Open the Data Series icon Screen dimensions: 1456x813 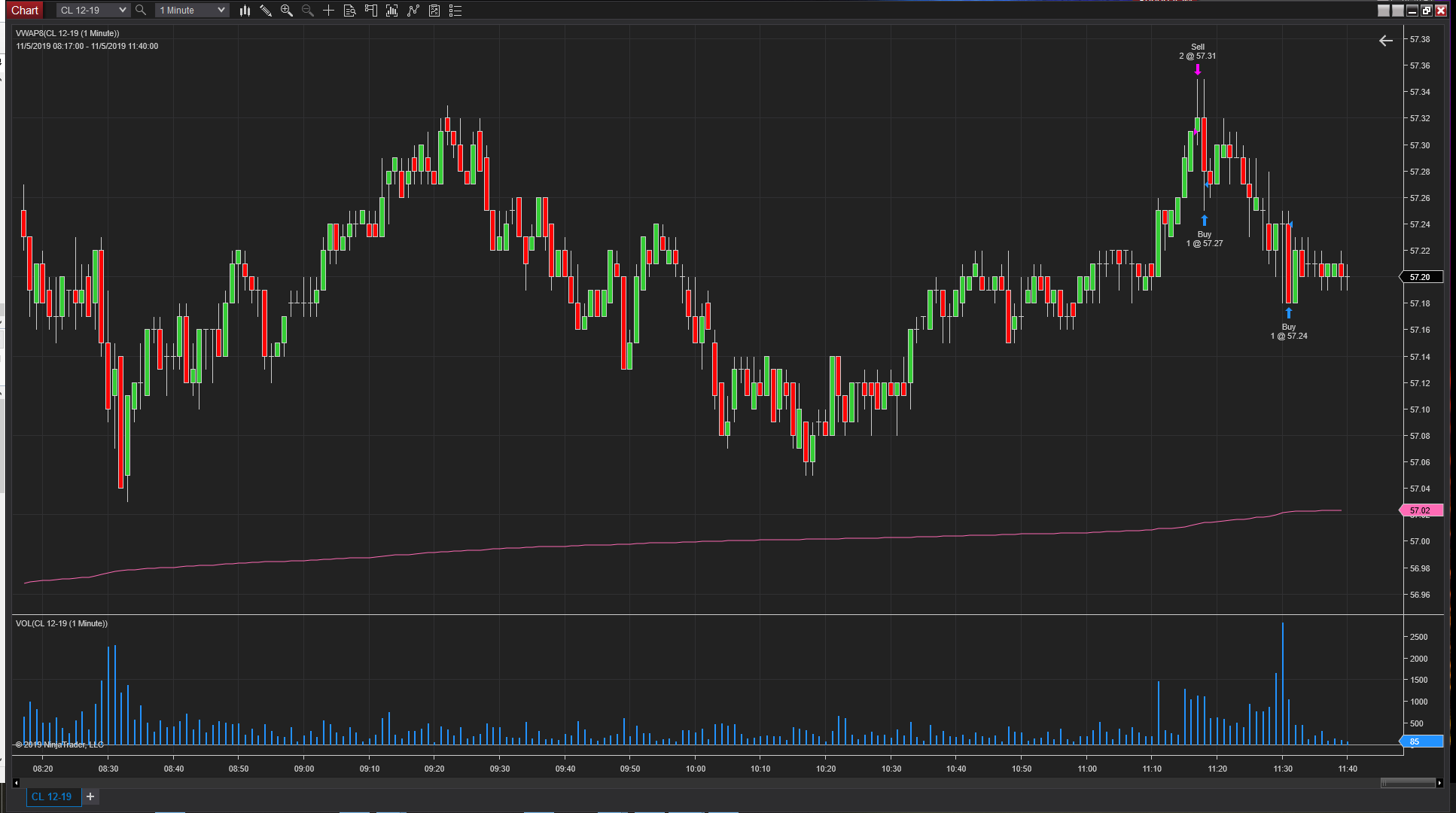[392, 11]
